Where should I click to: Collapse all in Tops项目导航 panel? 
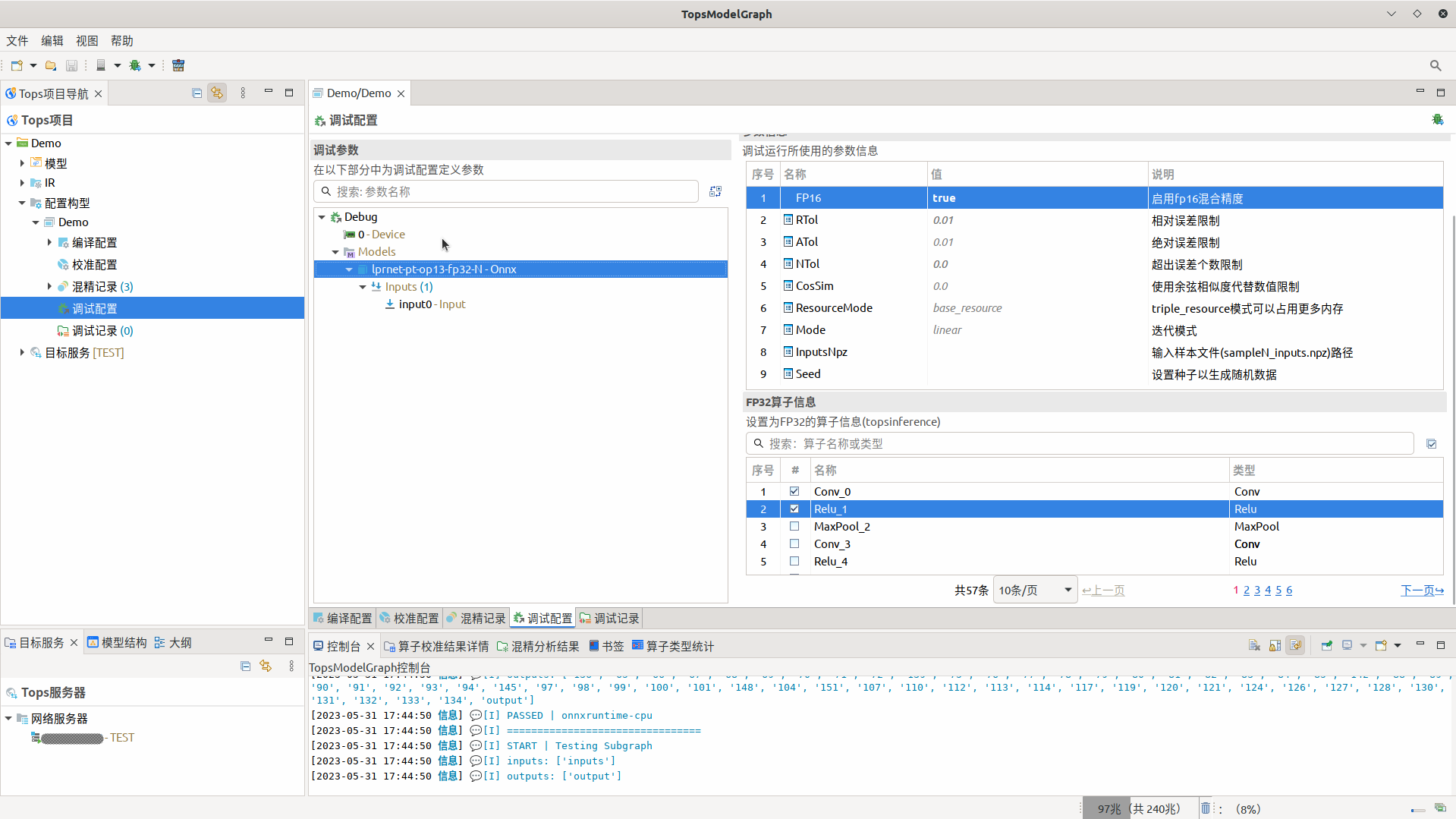point(197,93)
